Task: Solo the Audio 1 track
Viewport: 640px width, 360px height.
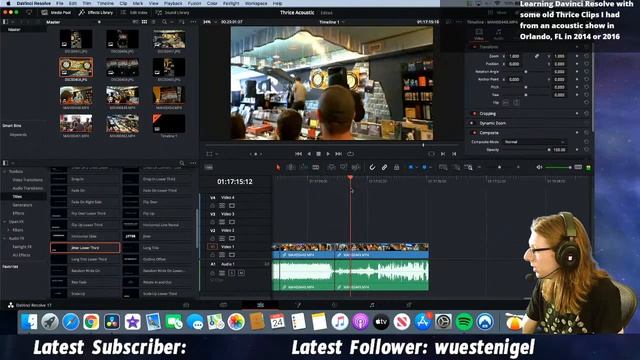Action: pyautogui.click(x=232, y=273)
